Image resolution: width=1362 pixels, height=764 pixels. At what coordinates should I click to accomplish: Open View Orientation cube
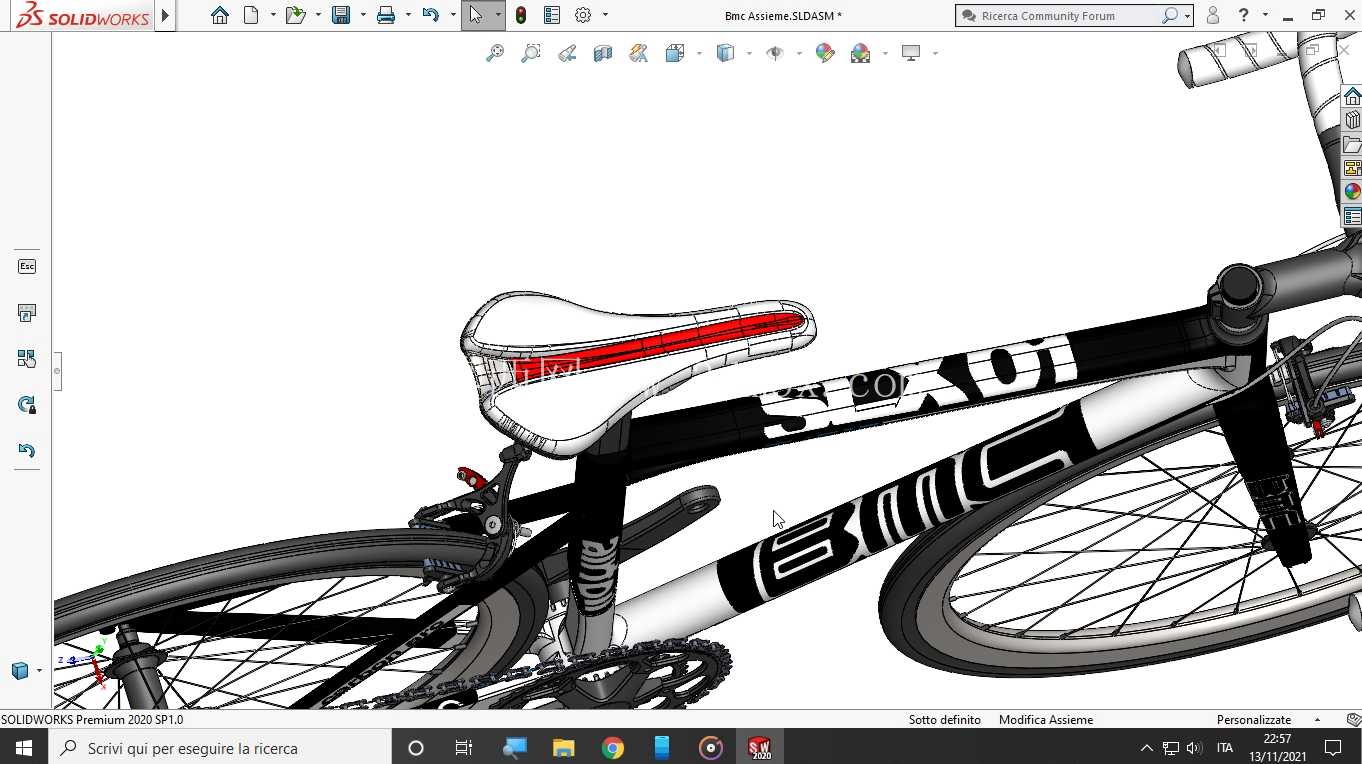[x=675, y=53]
